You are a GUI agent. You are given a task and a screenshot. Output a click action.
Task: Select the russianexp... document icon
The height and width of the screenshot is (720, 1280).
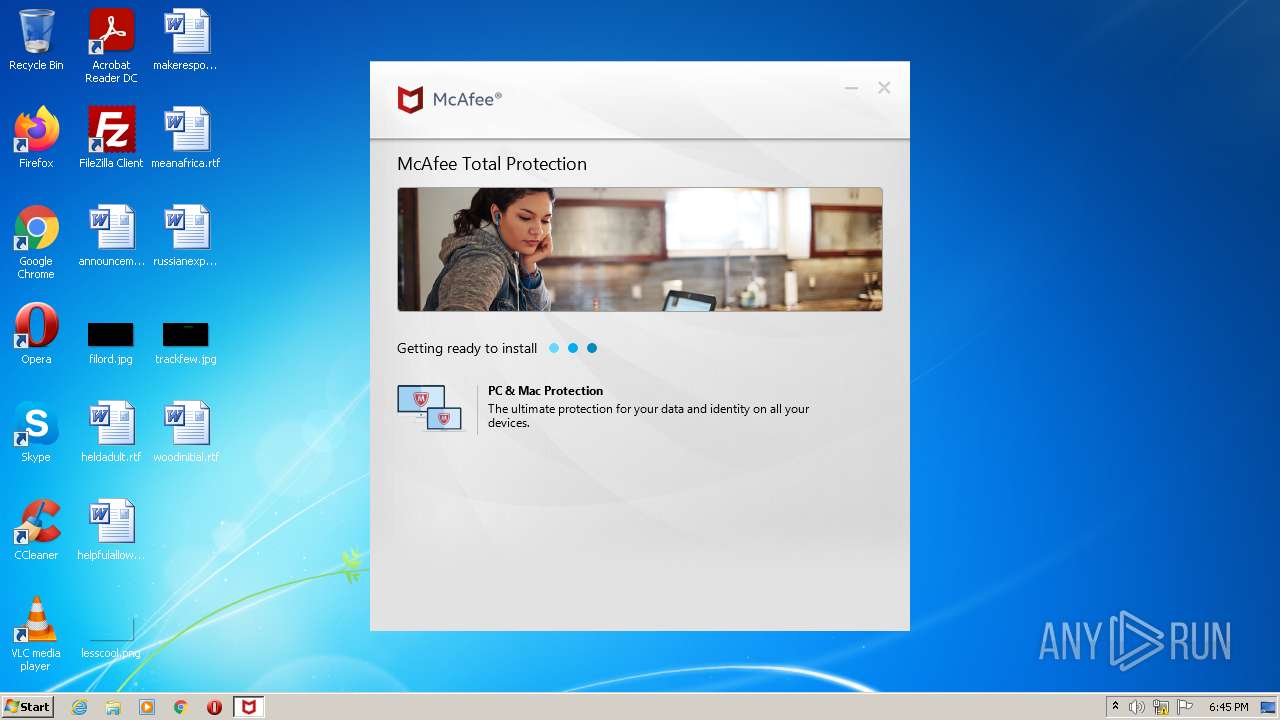coord(186,236)
